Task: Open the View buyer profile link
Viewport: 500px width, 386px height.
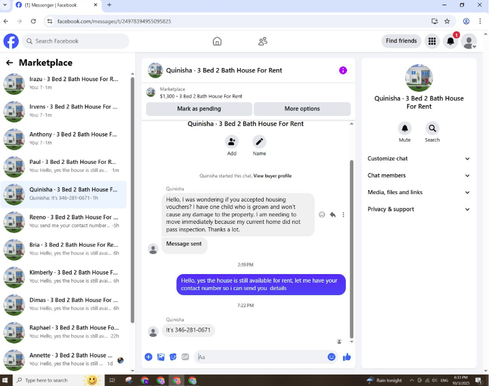Action: click(x=272, y=176)
